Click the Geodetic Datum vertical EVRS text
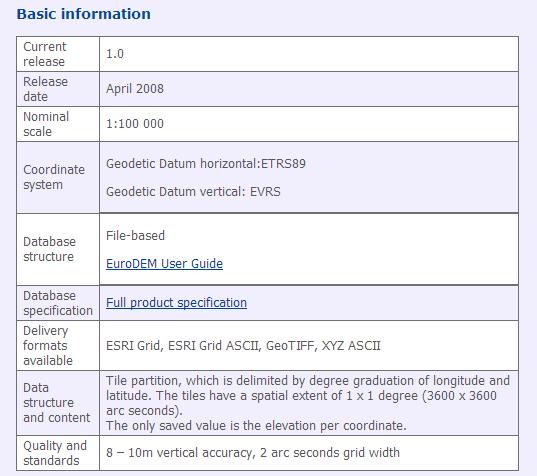Viewport: 537px width, 476px height. [x=193, y=191]
